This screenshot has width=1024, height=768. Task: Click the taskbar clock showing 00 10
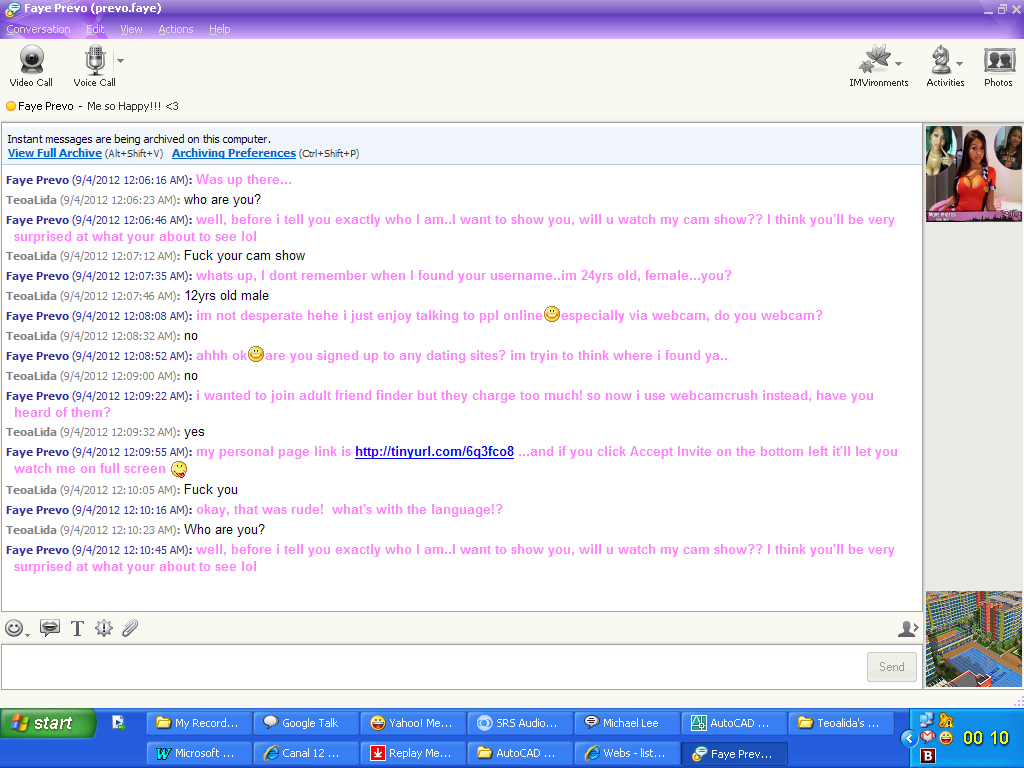[985, 738]
